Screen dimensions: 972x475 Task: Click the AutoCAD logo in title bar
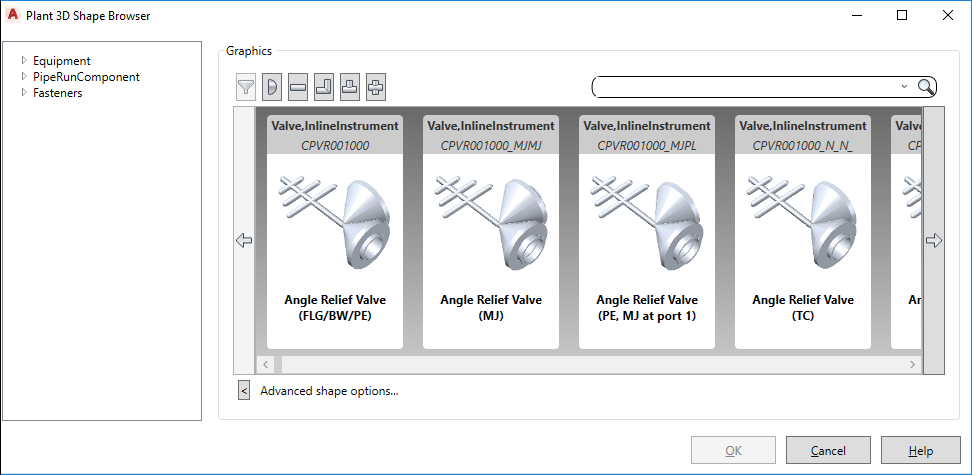point(12,16)
